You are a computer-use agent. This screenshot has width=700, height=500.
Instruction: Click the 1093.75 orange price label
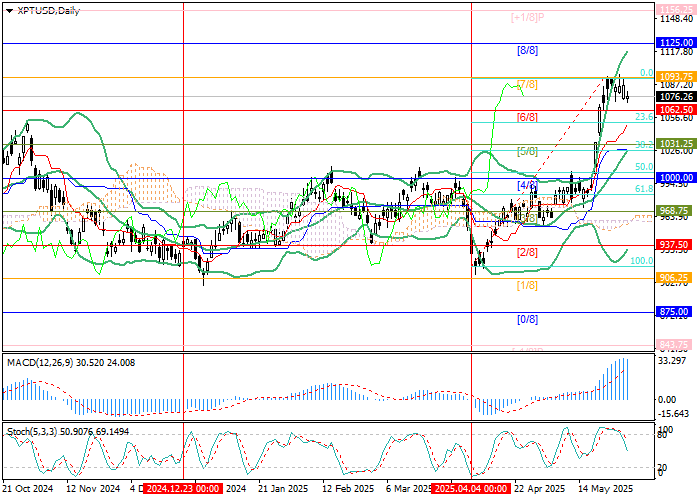[676, 76]
